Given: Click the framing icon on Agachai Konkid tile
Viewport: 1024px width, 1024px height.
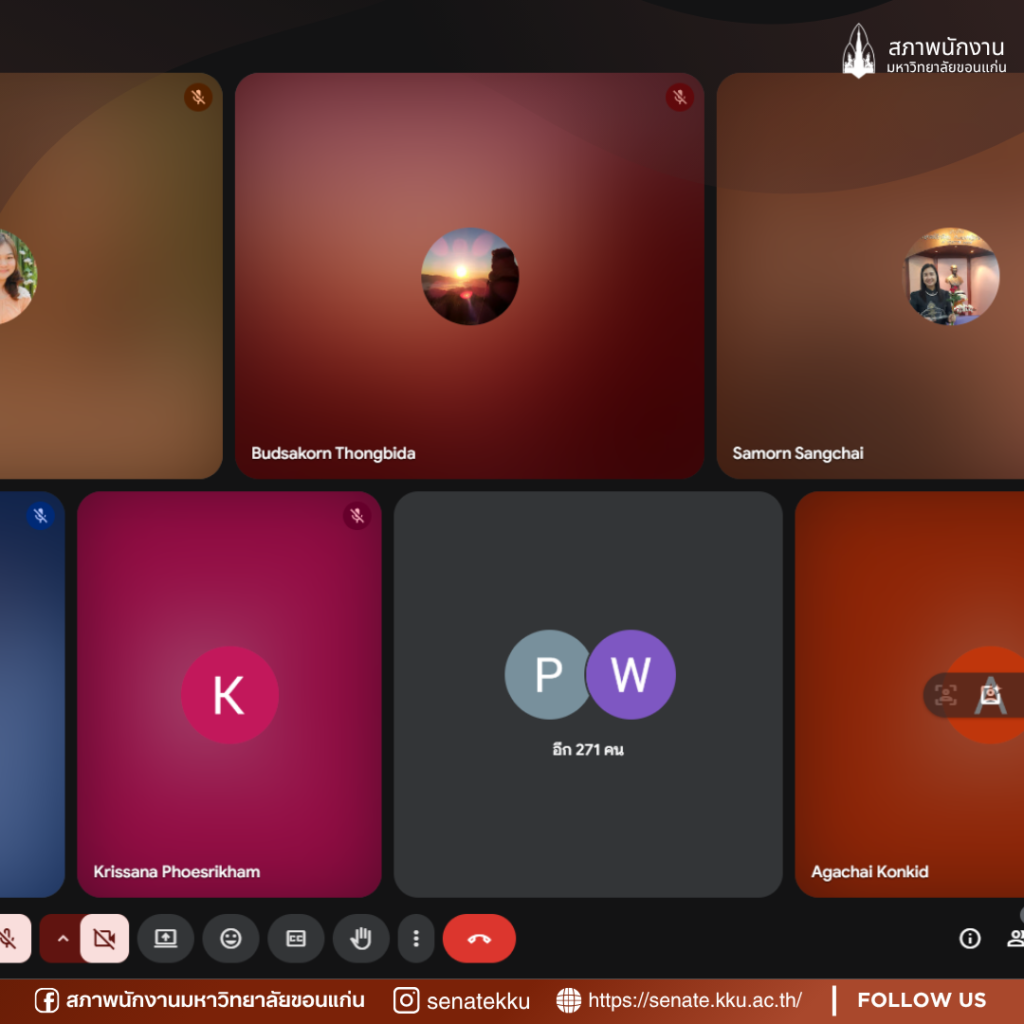Looking at the screenshot, I should (x=946, y=695).
